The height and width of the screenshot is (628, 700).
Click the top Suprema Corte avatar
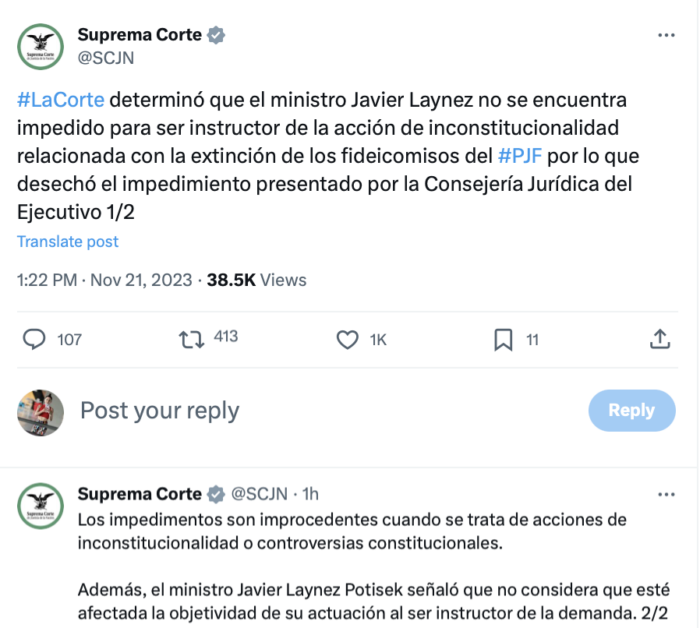40,45
